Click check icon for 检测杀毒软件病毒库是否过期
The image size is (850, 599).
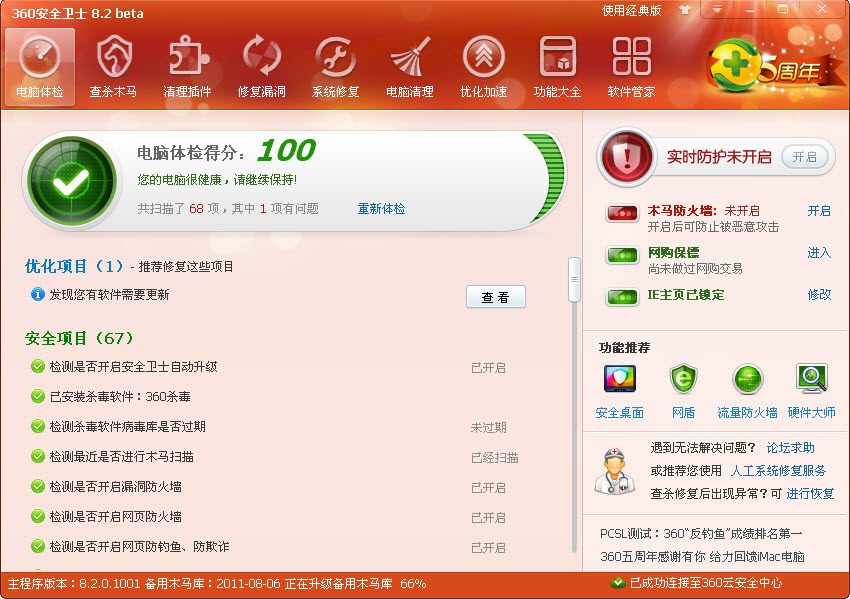coord(37,427)
